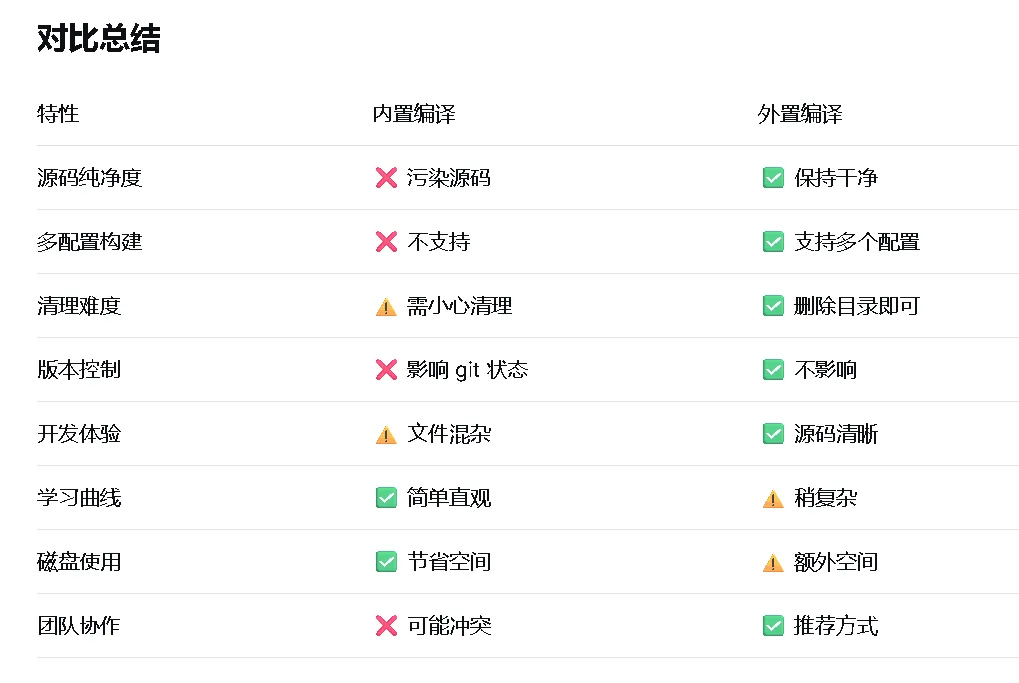Click the 特性 column header
This screenshot has width=1019, height=683.
(x=58, y=114)
